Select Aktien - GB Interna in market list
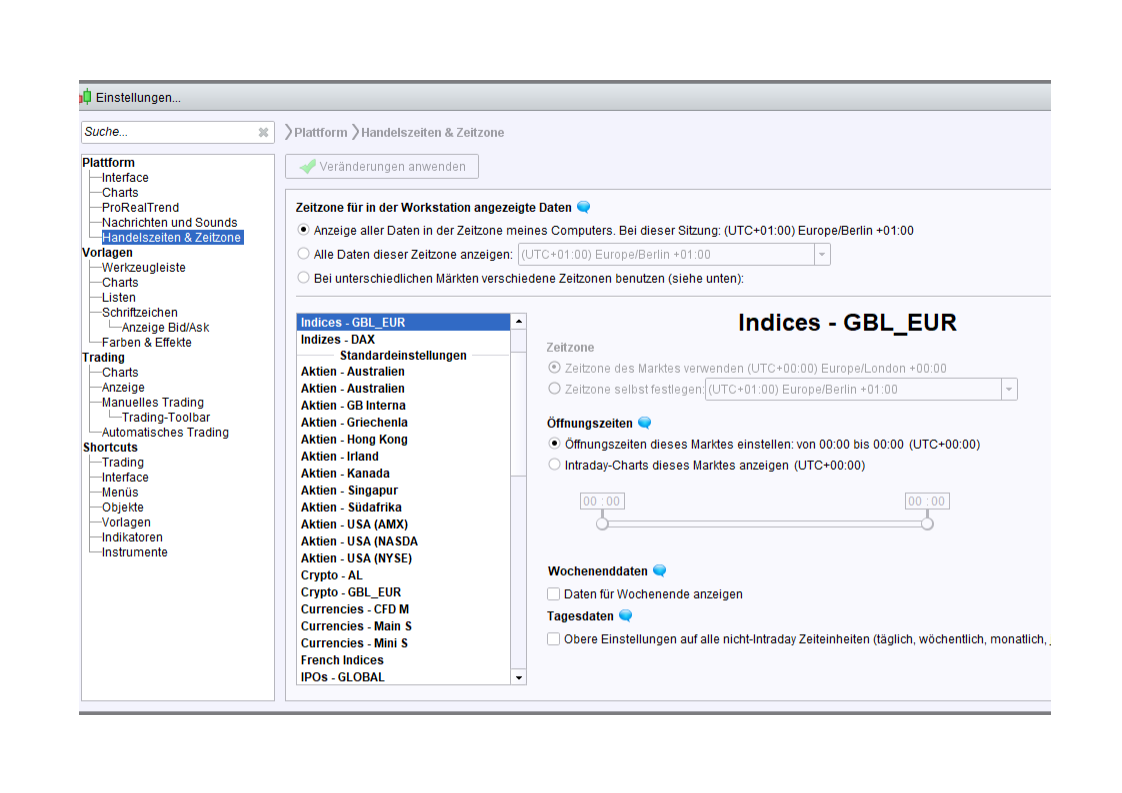Viewport: 1122px width, 793px height. coord(404,405)
